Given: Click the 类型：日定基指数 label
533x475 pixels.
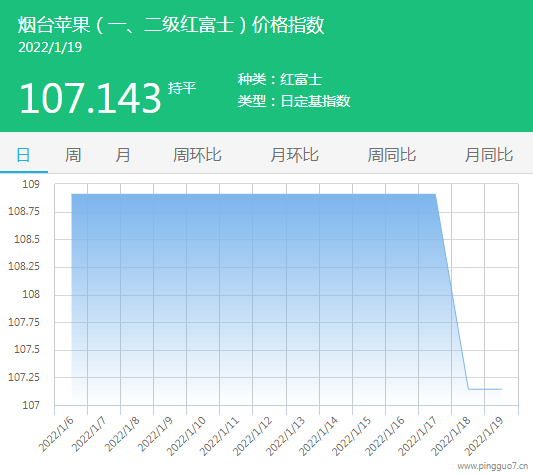Looking at the screenshot, I should 294,101.
